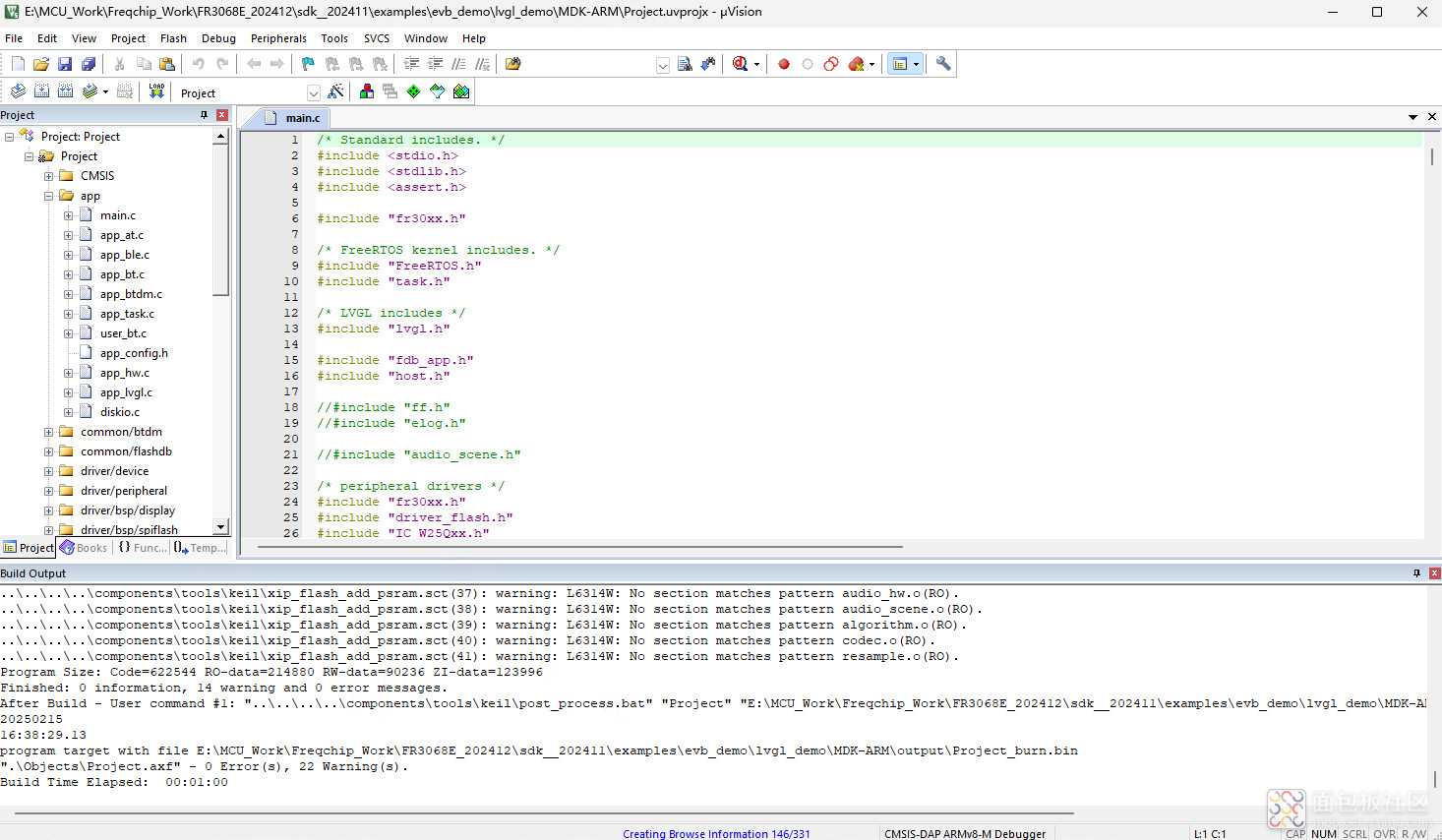Image resolution: width=1442 pixels, height=840 pixels.
Task: Open Find in Files dialog
Action: [512, 64]
